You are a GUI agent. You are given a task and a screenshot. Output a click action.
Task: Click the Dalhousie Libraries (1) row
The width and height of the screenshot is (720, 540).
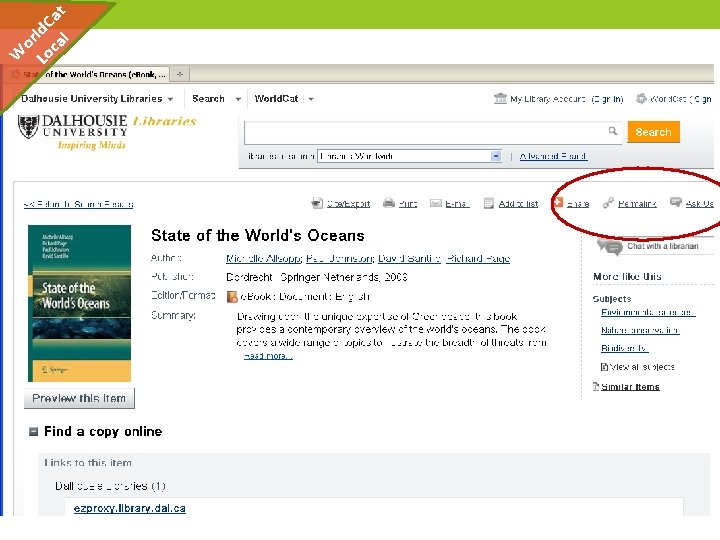point(110,486)
